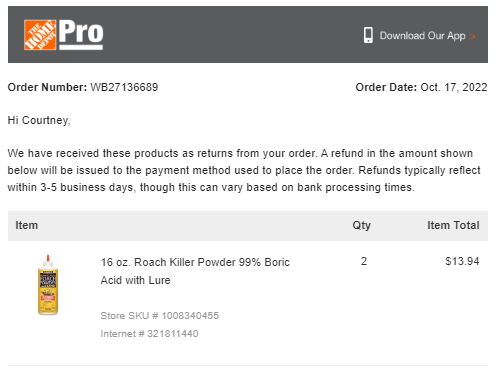Click the mobile phone icon
The width and height of the screenshot is (497, 377).
click(x=368, y=35)
